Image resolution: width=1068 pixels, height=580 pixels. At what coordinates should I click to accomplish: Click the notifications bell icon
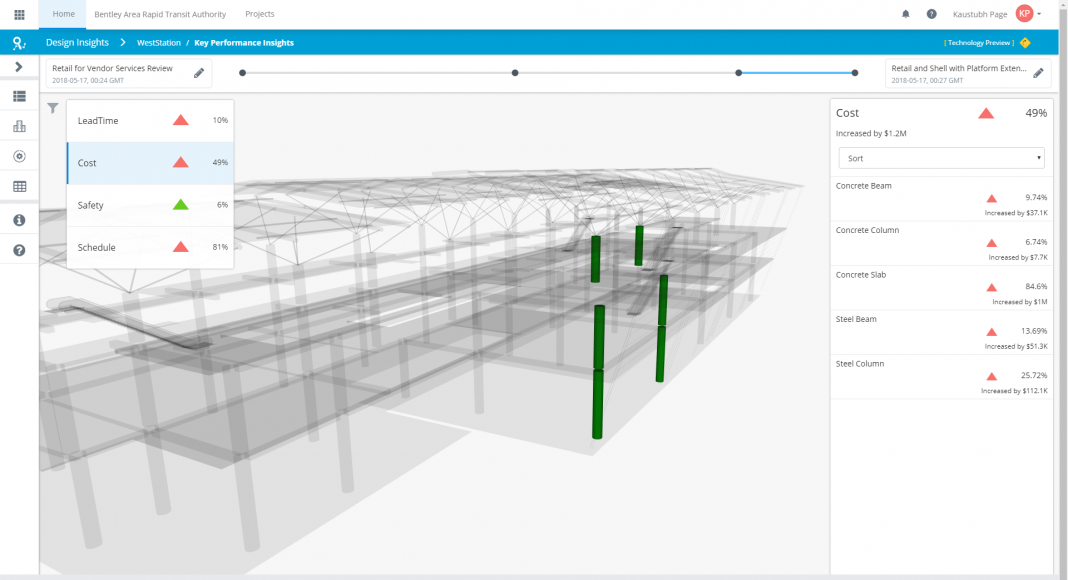pos(906,14)
